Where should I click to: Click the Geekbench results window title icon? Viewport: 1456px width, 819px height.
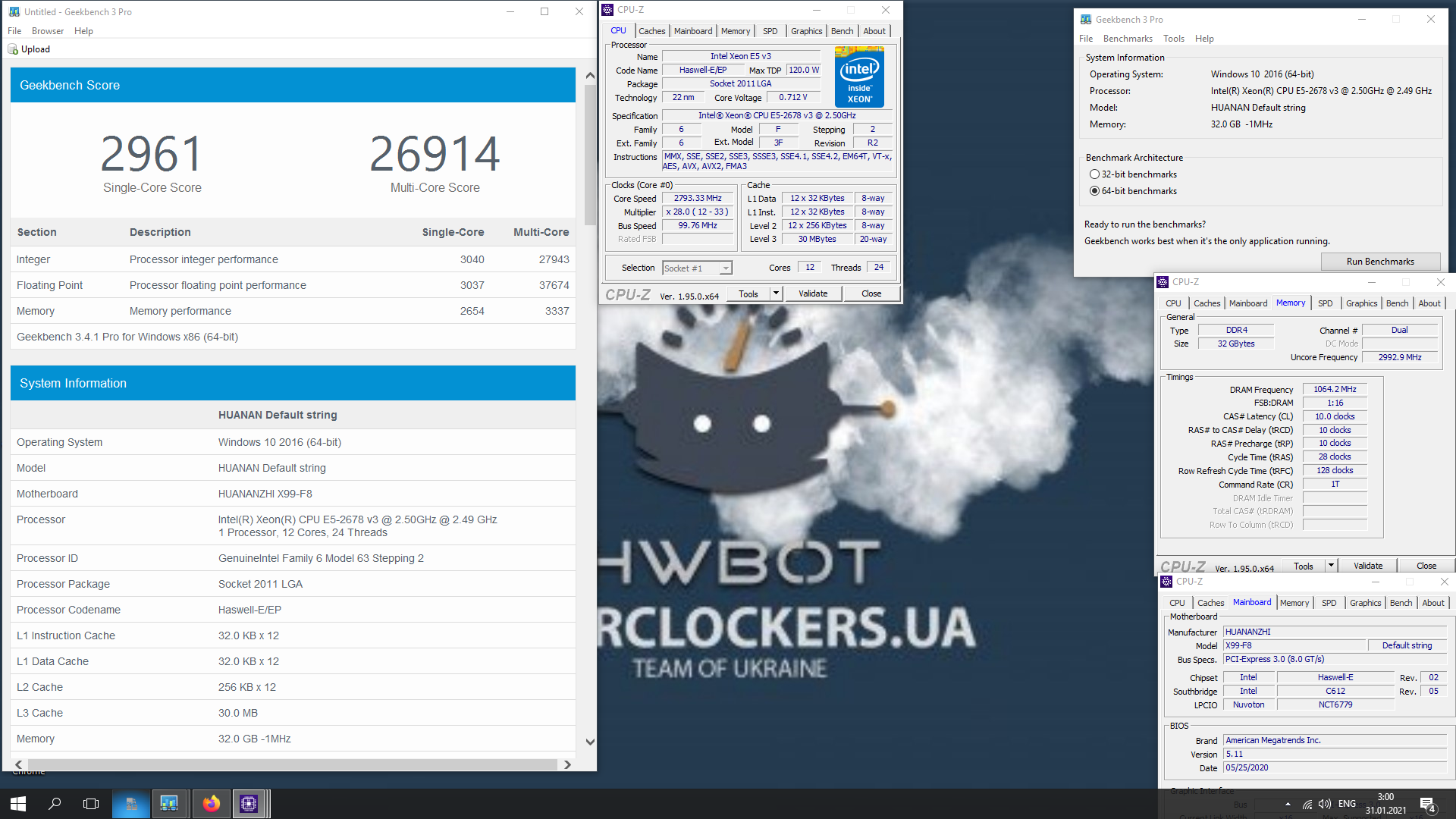pyautogui.click(x=14, y=11)
